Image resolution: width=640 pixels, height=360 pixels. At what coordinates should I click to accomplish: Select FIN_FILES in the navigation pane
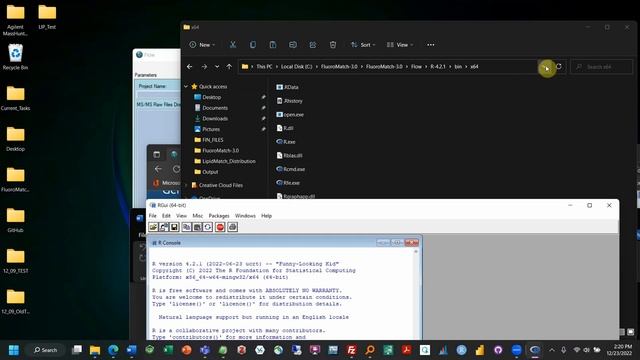click(213, 140)
